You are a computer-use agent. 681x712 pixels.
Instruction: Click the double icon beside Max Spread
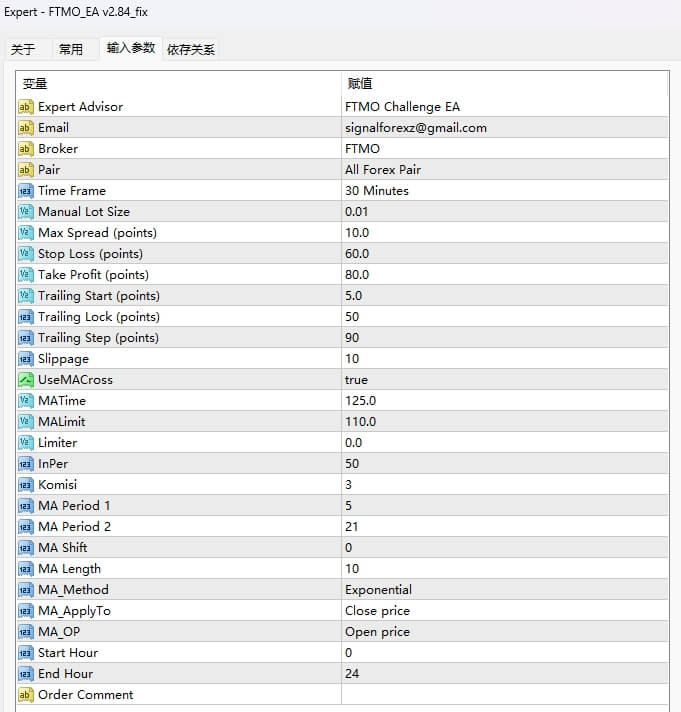click(25, 232)
